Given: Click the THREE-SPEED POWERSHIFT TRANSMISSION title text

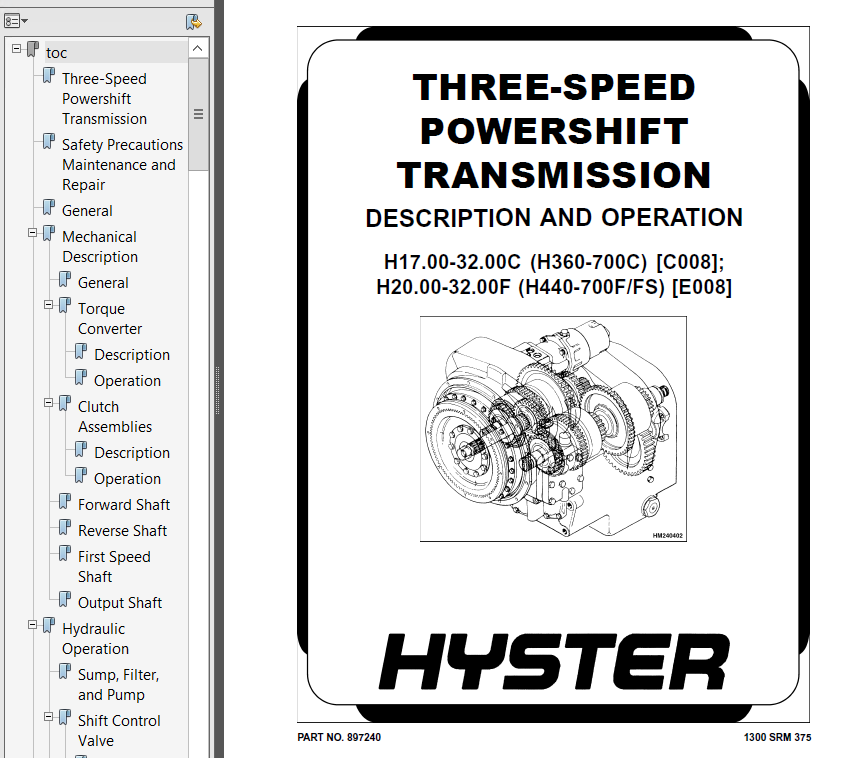Looking at the screenshot, I should coord(554,131).
